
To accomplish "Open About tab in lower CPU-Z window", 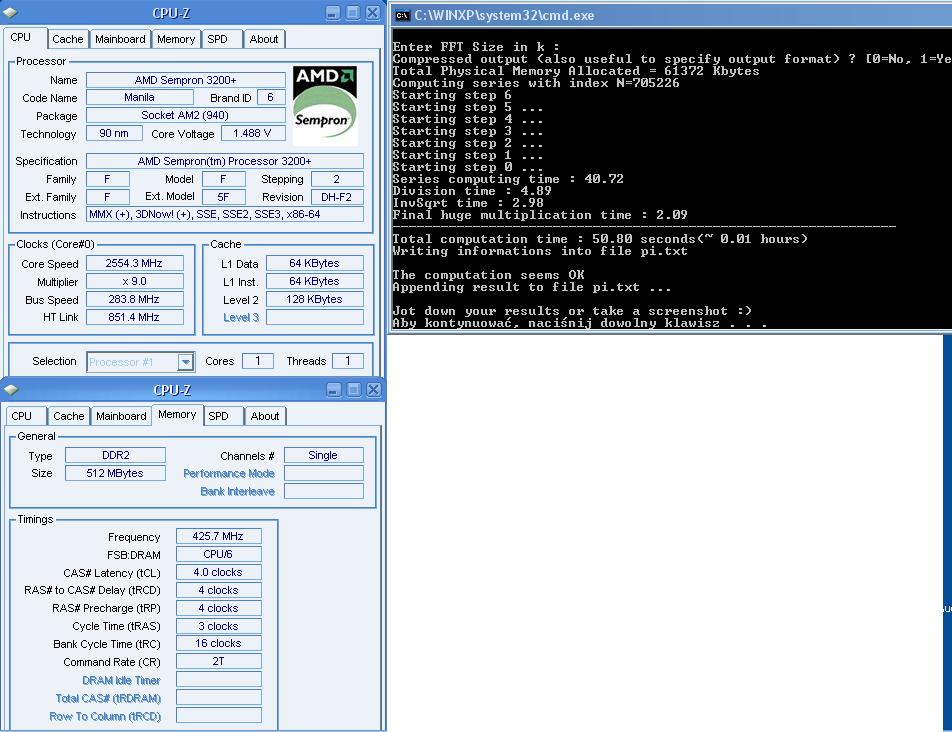I will pos(265,416).
